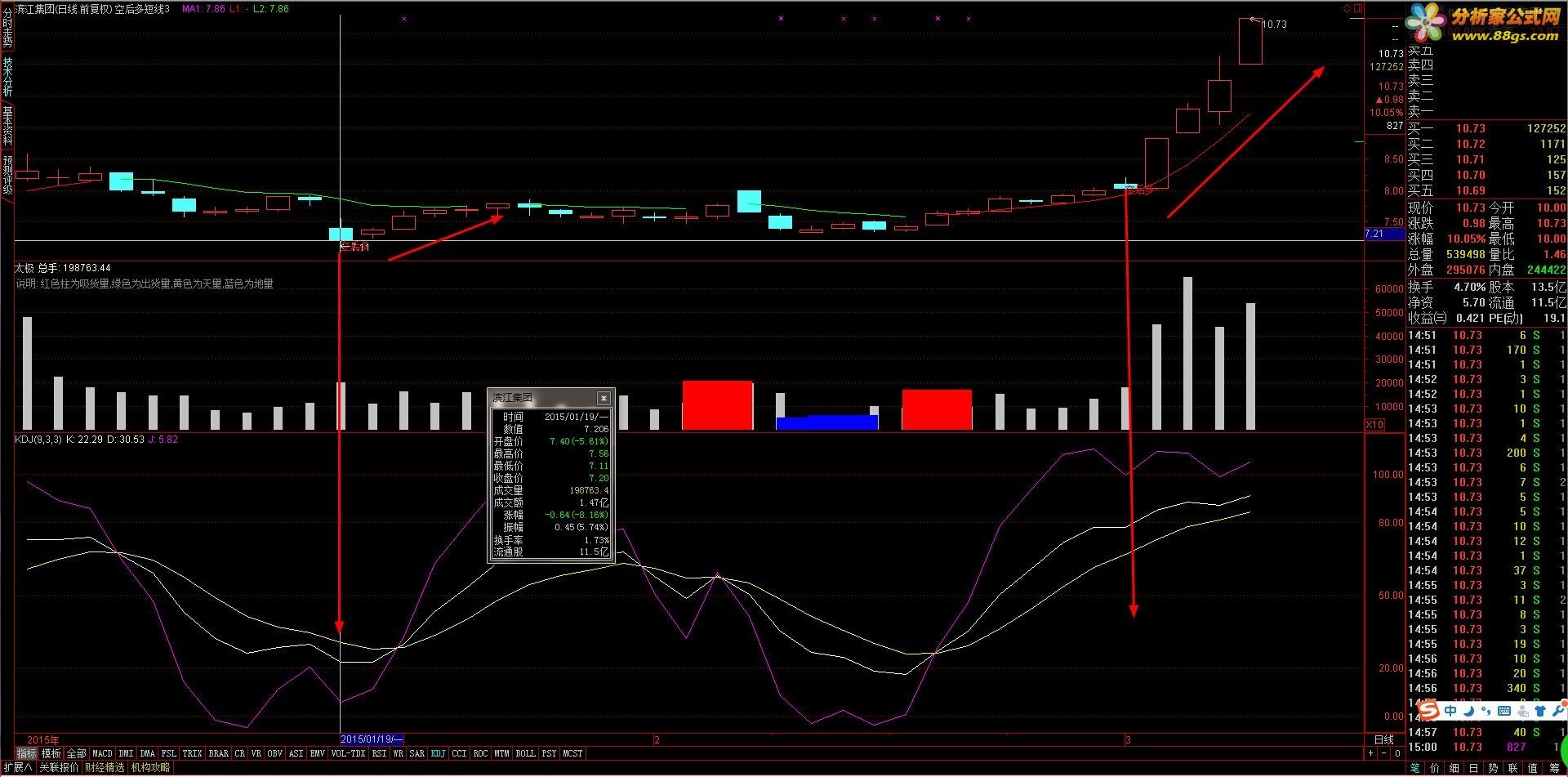
Task: Toggle Sogou half/full width moon icon
Action: point(1469,710)
